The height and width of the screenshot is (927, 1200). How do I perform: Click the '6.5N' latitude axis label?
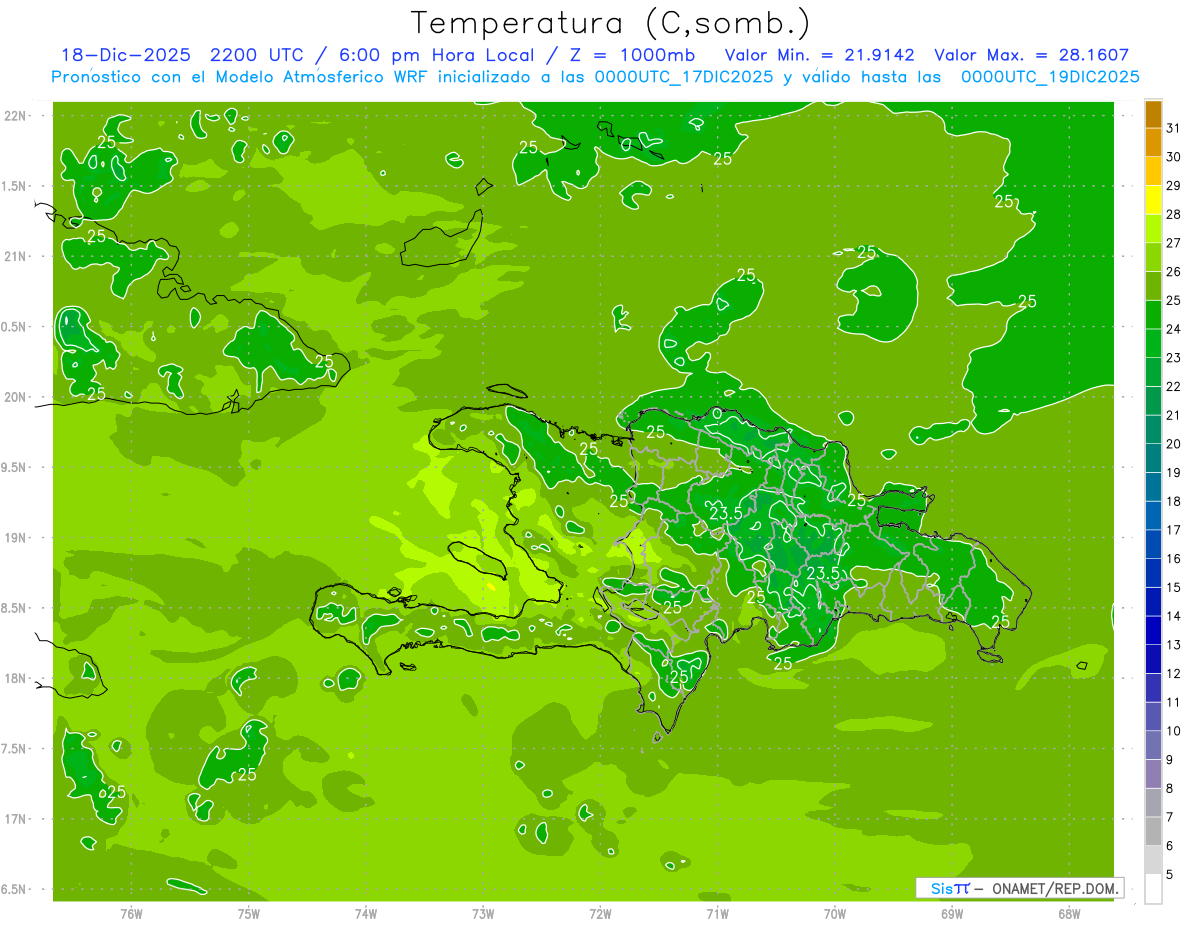(15, 889)
